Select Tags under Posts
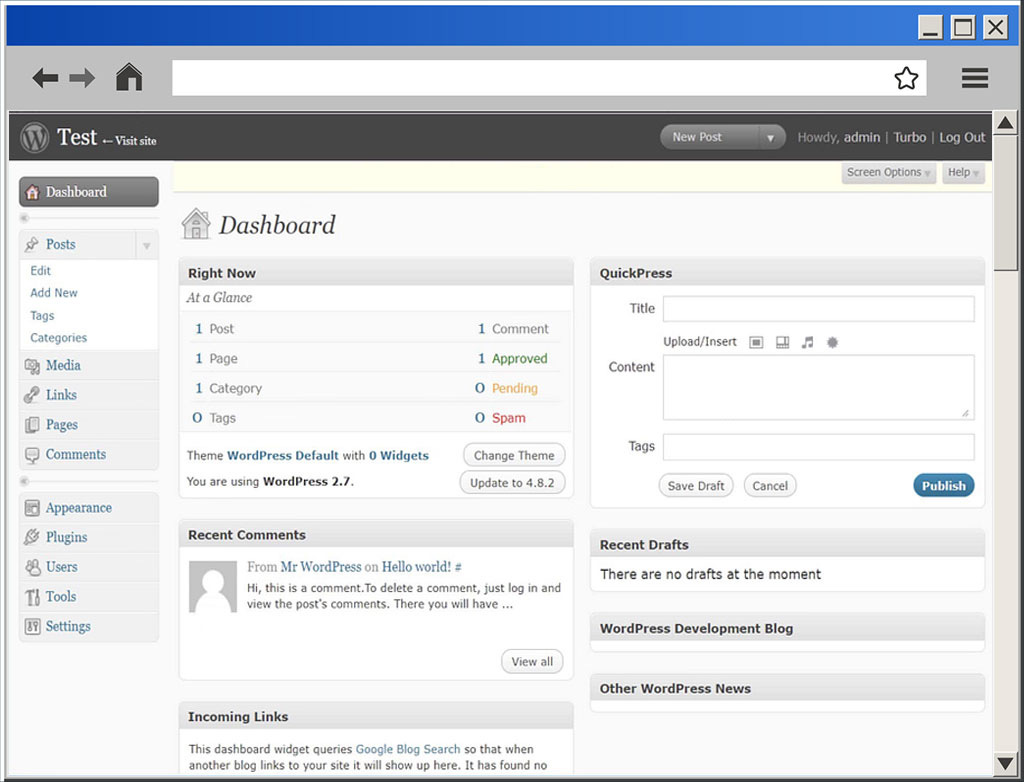The image size is (1024, 782). (x=42, y=316)
